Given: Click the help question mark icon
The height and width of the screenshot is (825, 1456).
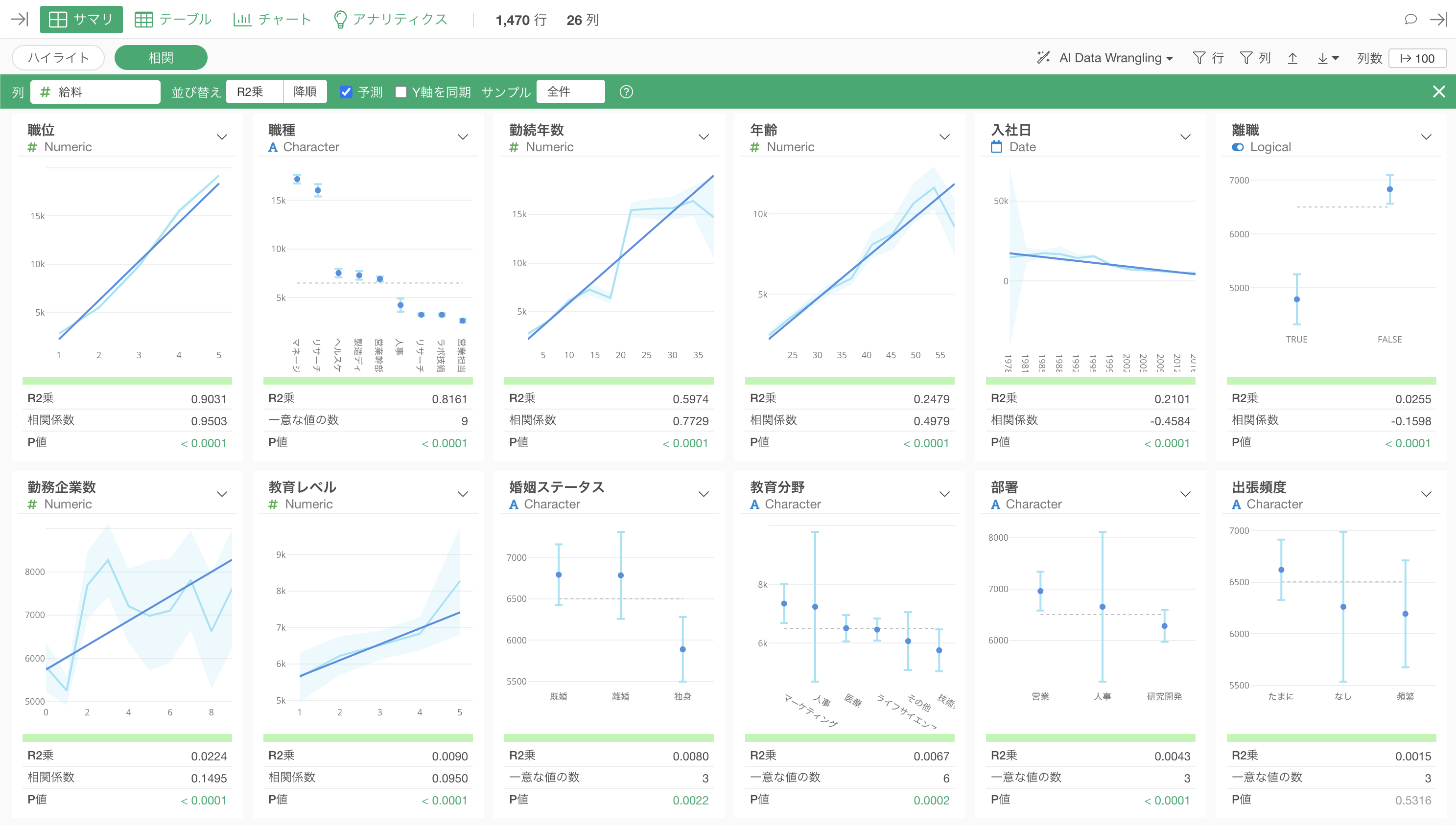Looking at the screenshot, I should pos(626,92).
